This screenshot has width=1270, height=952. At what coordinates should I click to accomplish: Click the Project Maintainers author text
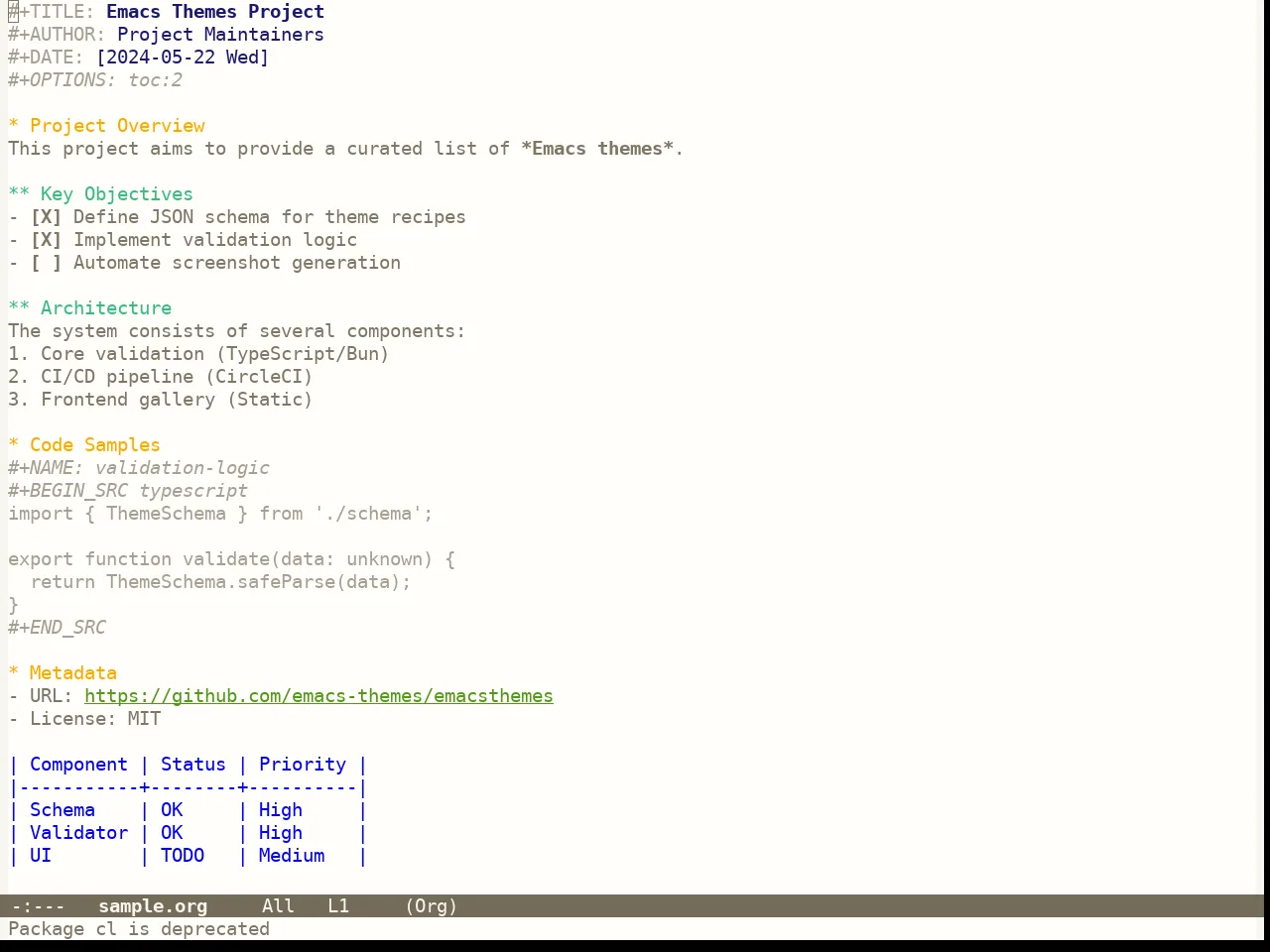220,35
